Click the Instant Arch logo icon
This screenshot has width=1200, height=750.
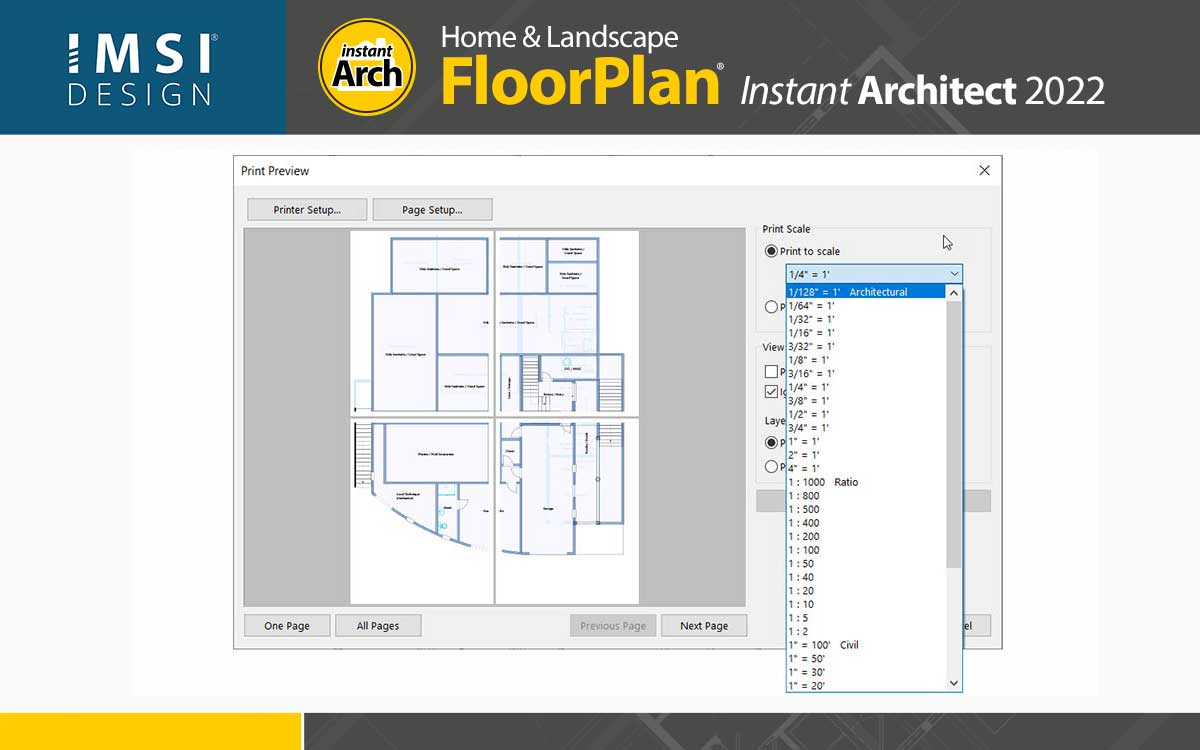click(x=367, y=67)
